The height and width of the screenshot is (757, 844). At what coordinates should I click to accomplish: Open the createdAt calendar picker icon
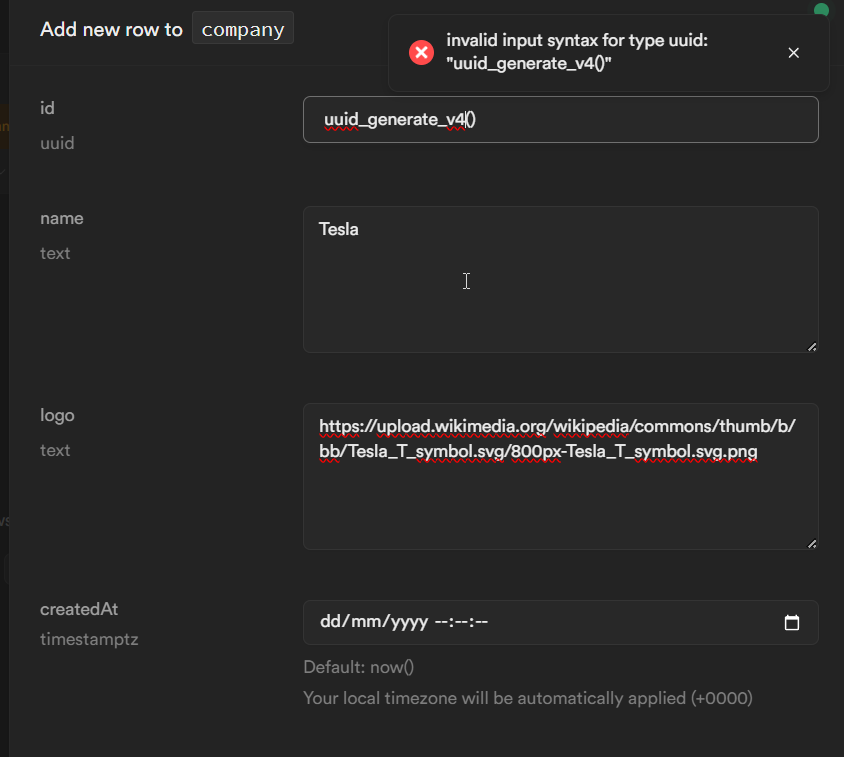coord(791,622)
